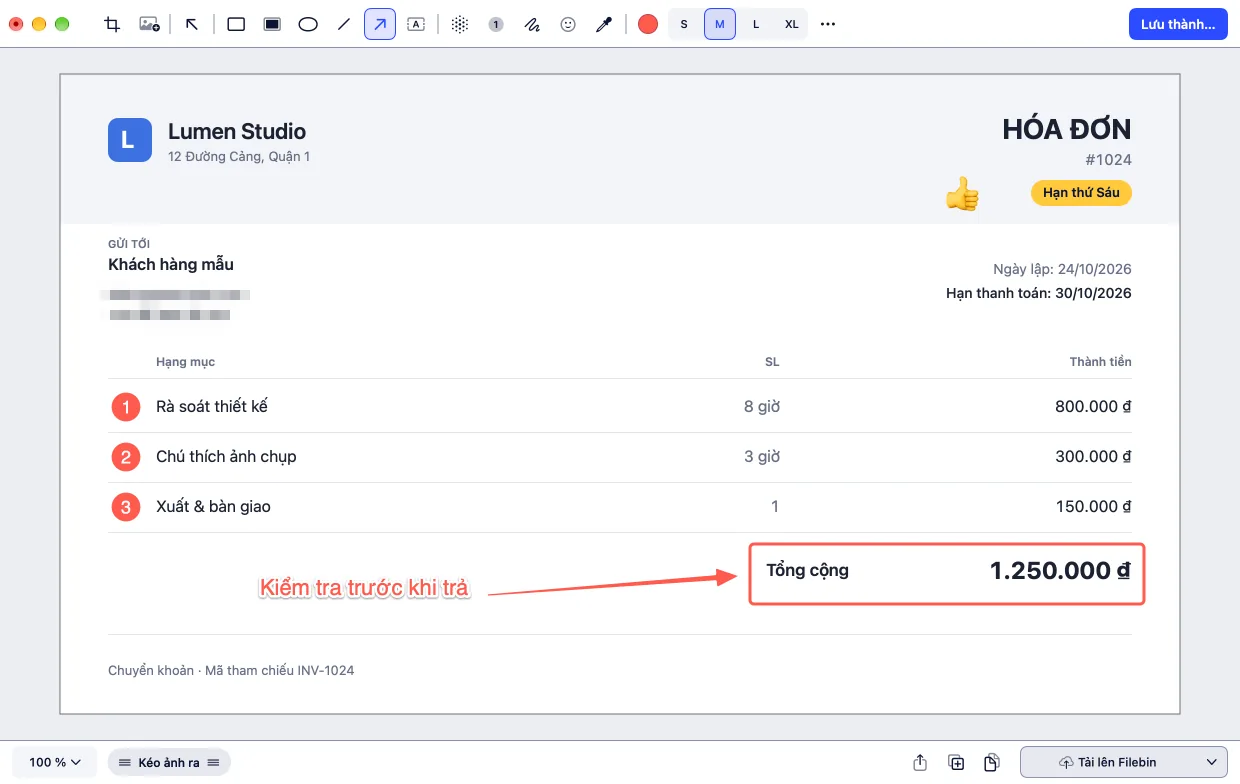The image size is (1240, 784).
Task: Open the red annotation color swatch
Action: point(648,24)
